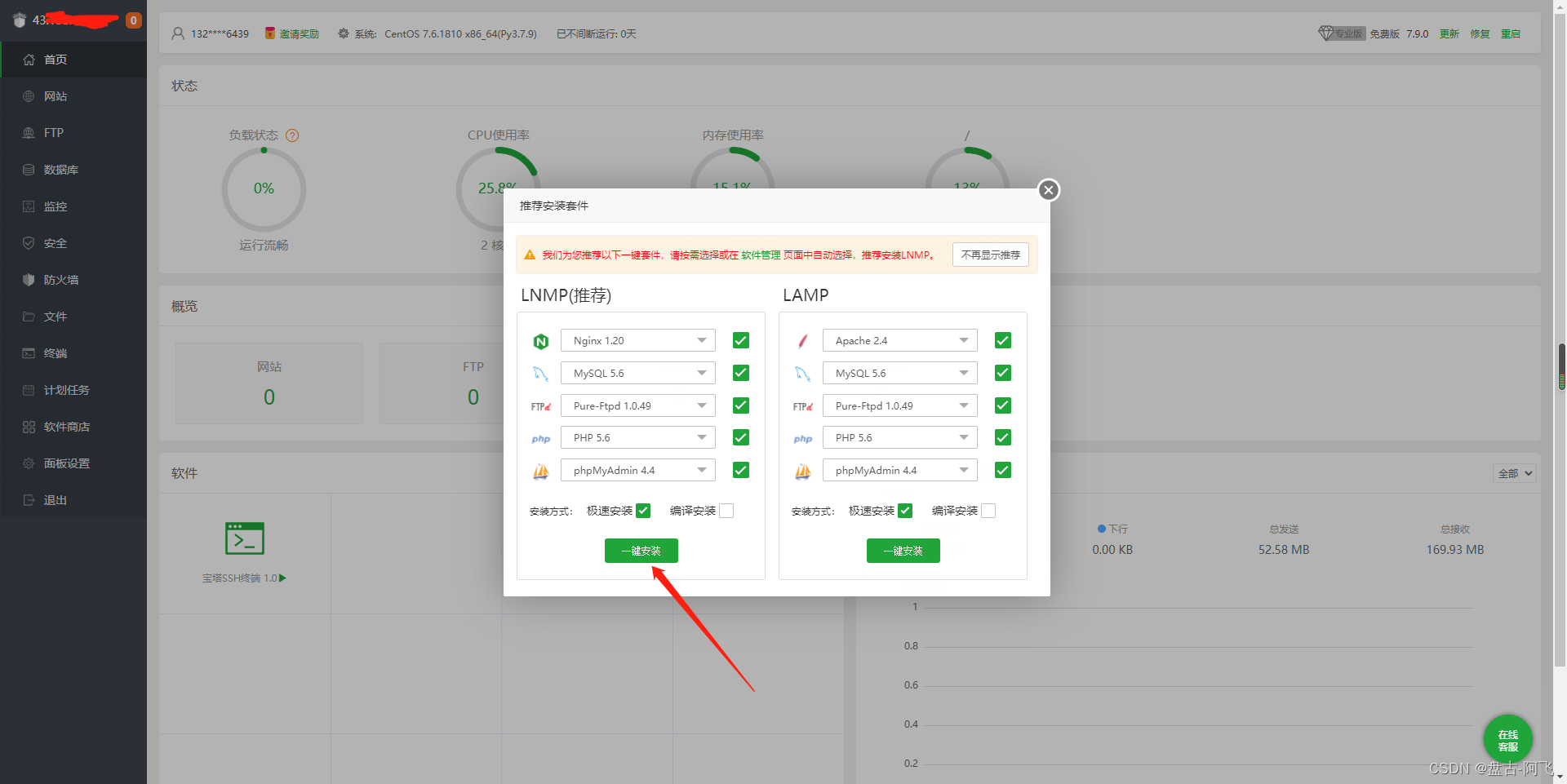Image resolution: width=1567 pixels, height=784 pixels.
Task: Toggle 极速安装 checkbox for LNMP
Action: [x=643, y=511]
